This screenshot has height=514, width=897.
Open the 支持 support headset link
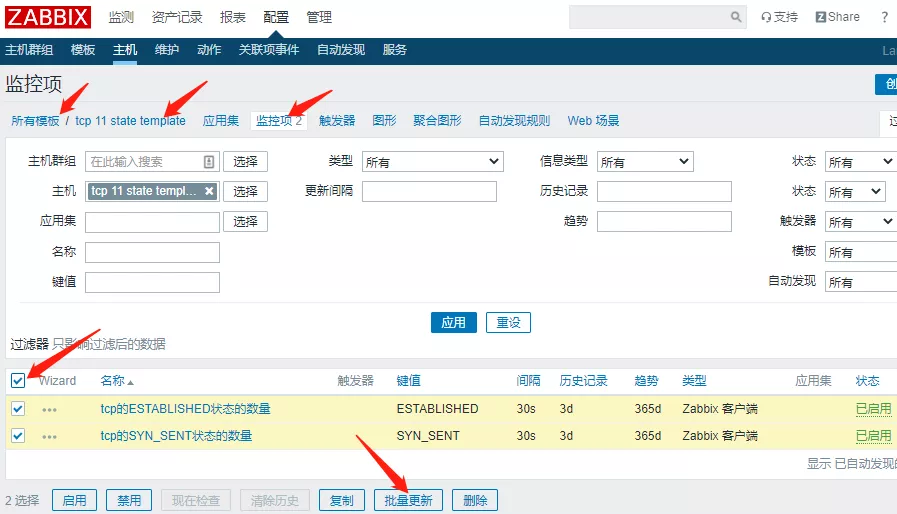[x=780, y=17]
